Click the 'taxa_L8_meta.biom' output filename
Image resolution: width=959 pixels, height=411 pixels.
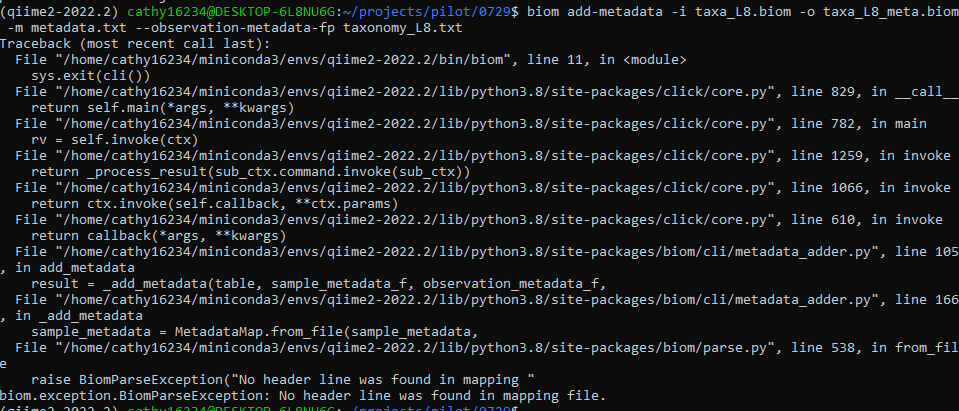click(x=890, y=12)
